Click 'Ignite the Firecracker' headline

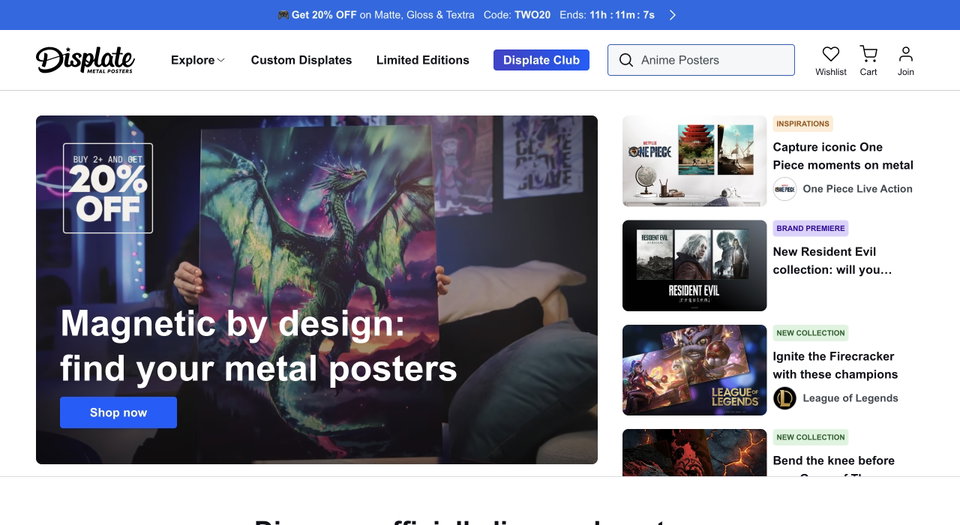coord(835,365)
